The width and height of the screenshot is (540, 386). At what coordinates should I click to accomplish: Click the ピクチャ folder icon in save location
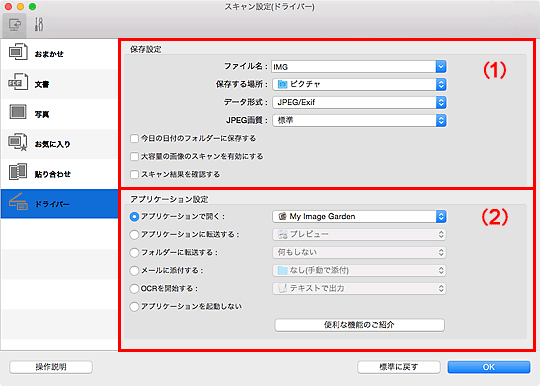coord(282,84)
